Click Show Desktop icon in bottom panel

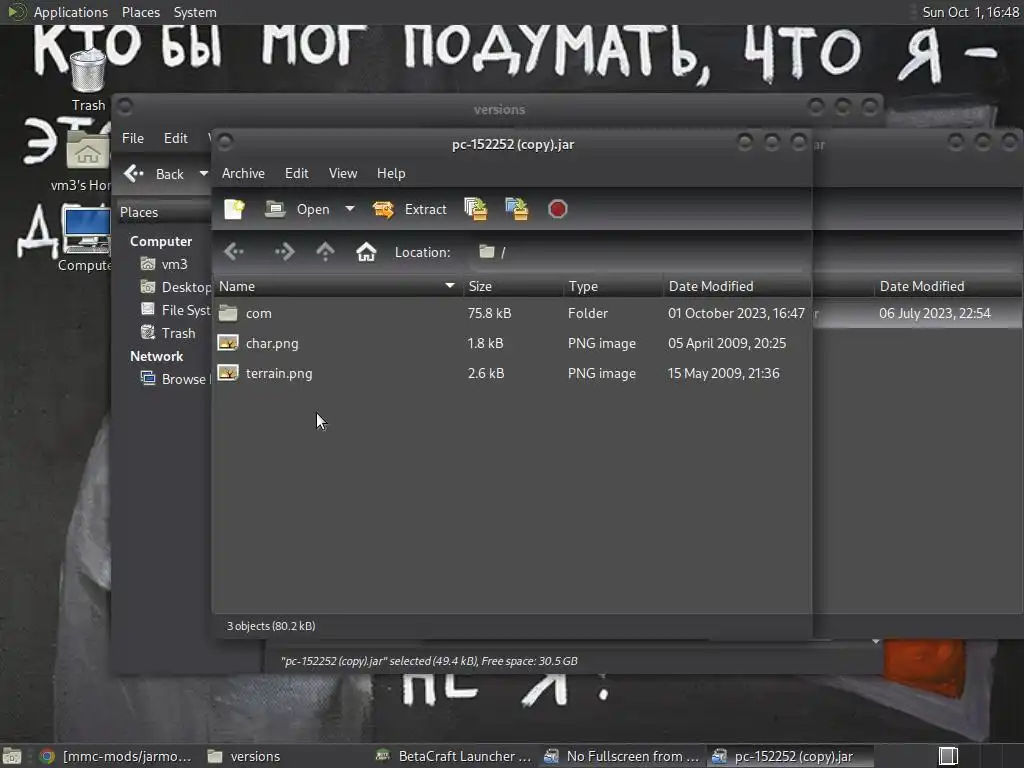click(12, 756)
